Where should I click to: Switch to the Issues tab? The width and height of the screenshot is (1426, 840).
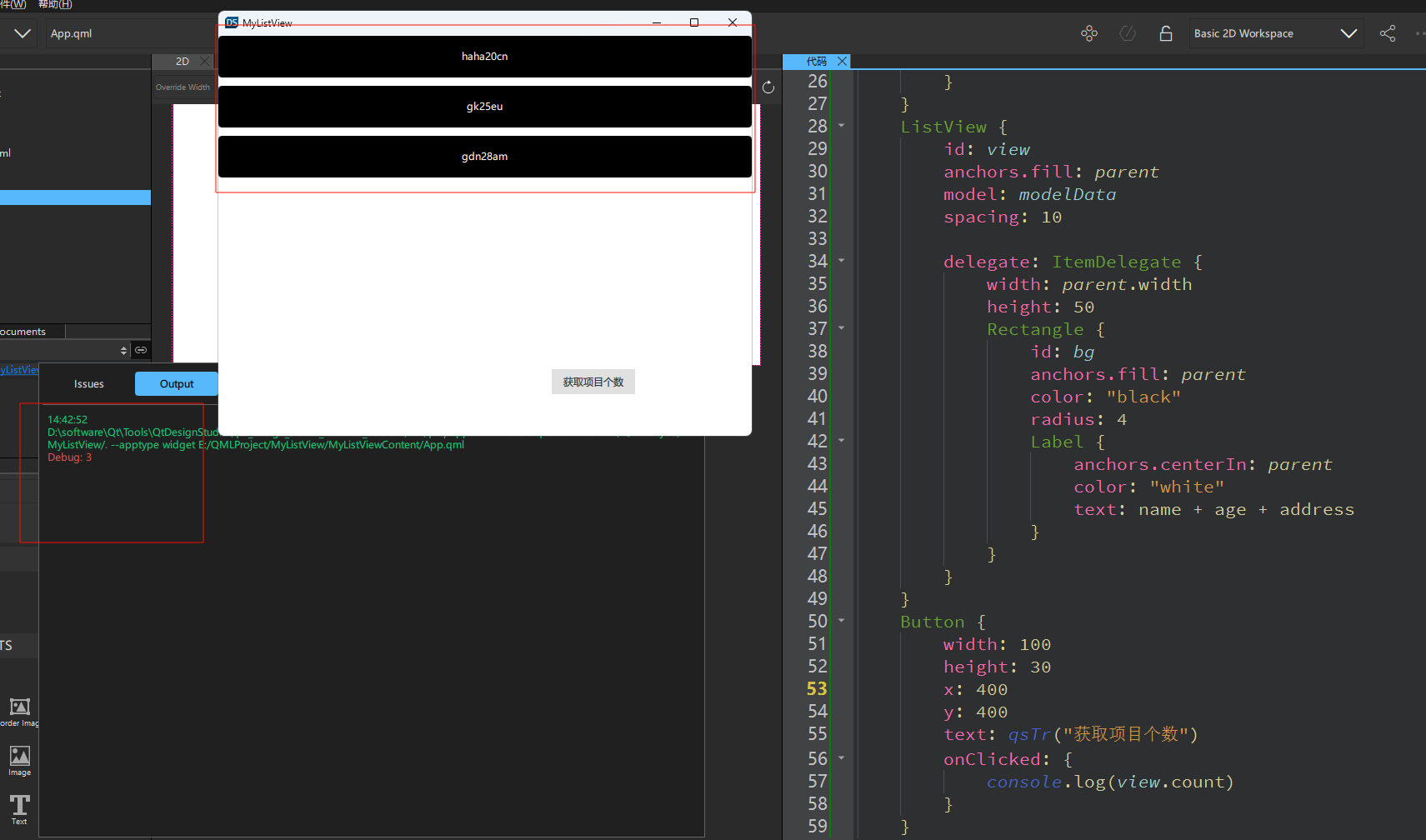[x=89, y=384]
